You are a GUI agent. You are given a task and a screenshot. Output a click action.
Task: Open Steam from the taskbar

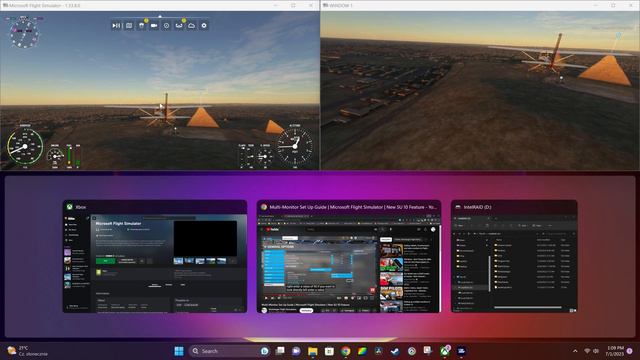click(x=395, y=351)
